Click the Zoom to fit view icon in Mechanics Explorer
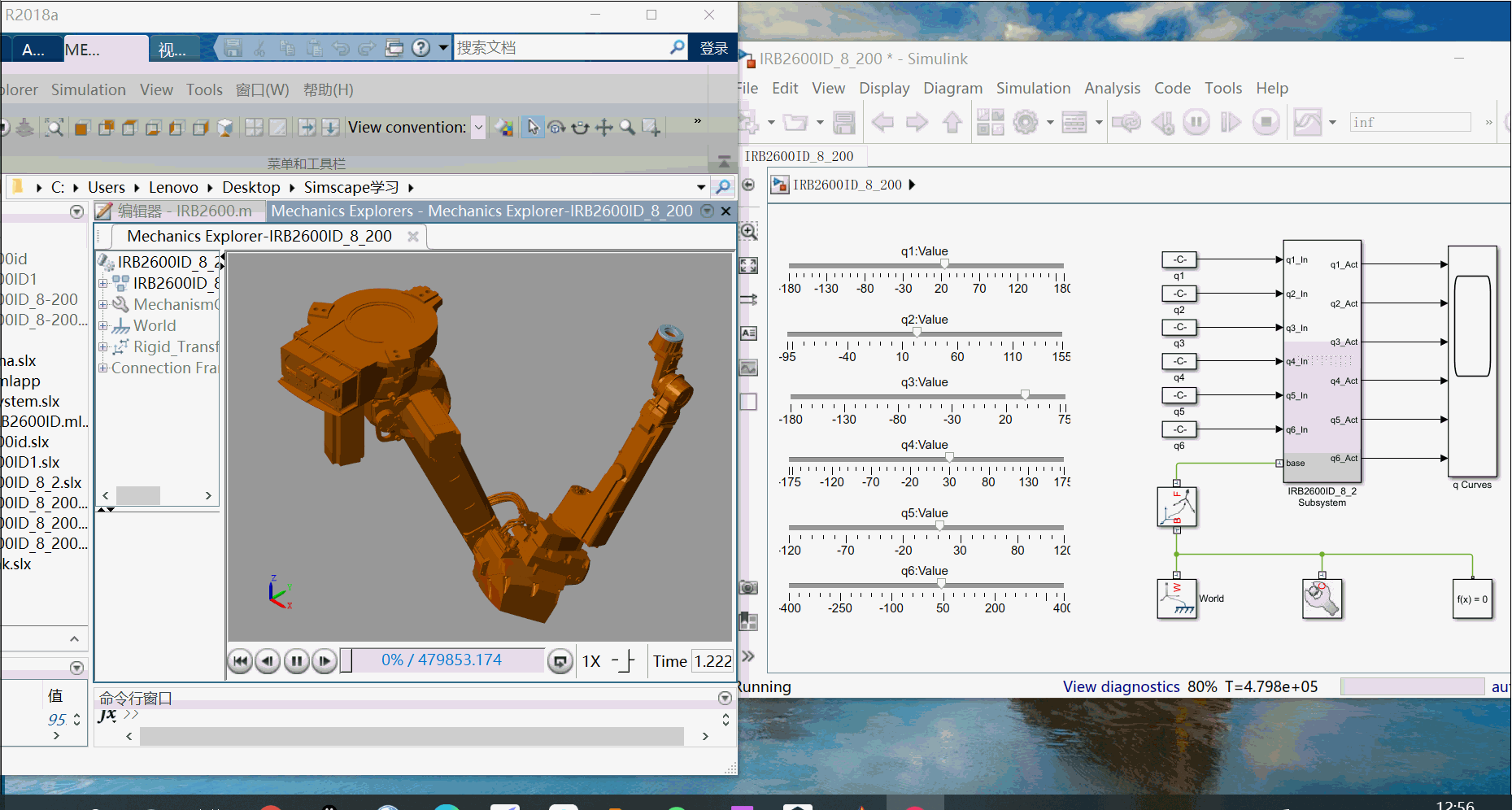 coord(54,128)
